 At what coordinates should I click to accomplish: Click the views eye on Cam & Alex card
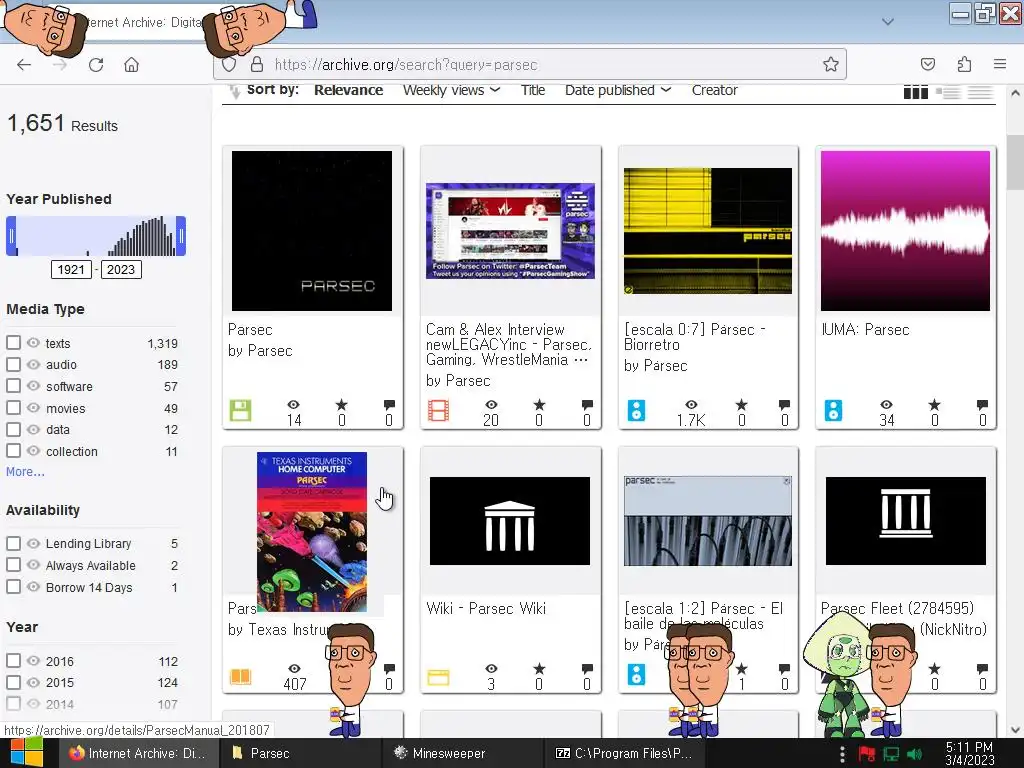tap(491, 405)
